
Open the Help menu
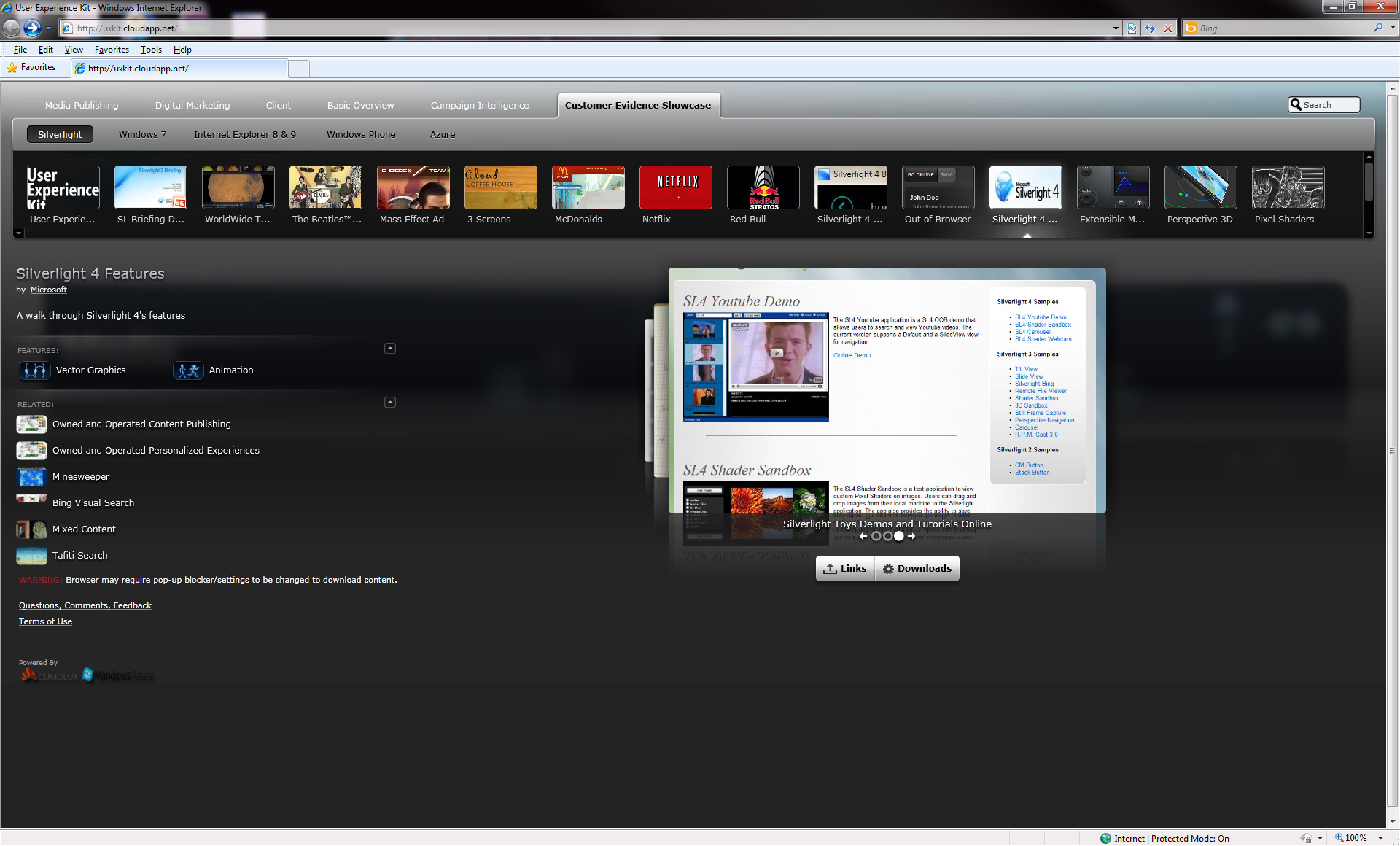click(182, 50)
